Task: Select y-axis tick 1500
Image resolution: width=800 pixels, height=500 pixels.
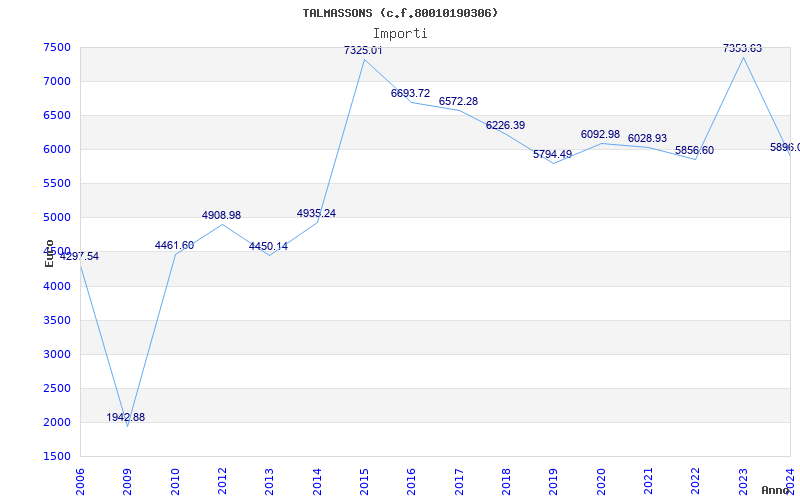Action: pyautogui.click(x=57, y=457)
